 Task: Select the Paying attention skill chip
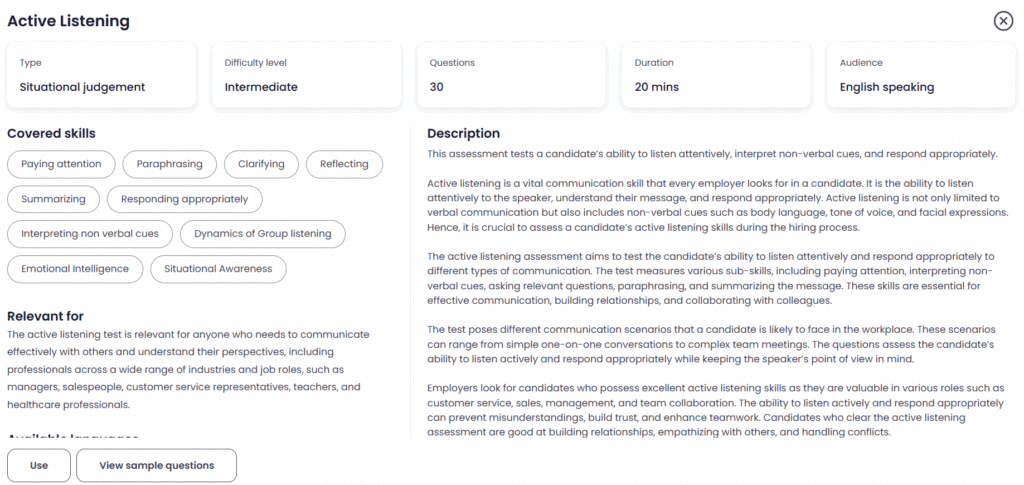pyautogui.click(x=61, y=164)
